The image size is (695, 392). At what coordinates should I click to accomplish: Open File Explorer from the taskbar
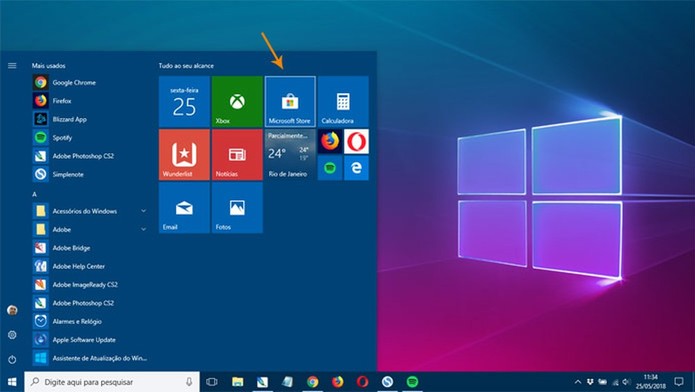238,382
